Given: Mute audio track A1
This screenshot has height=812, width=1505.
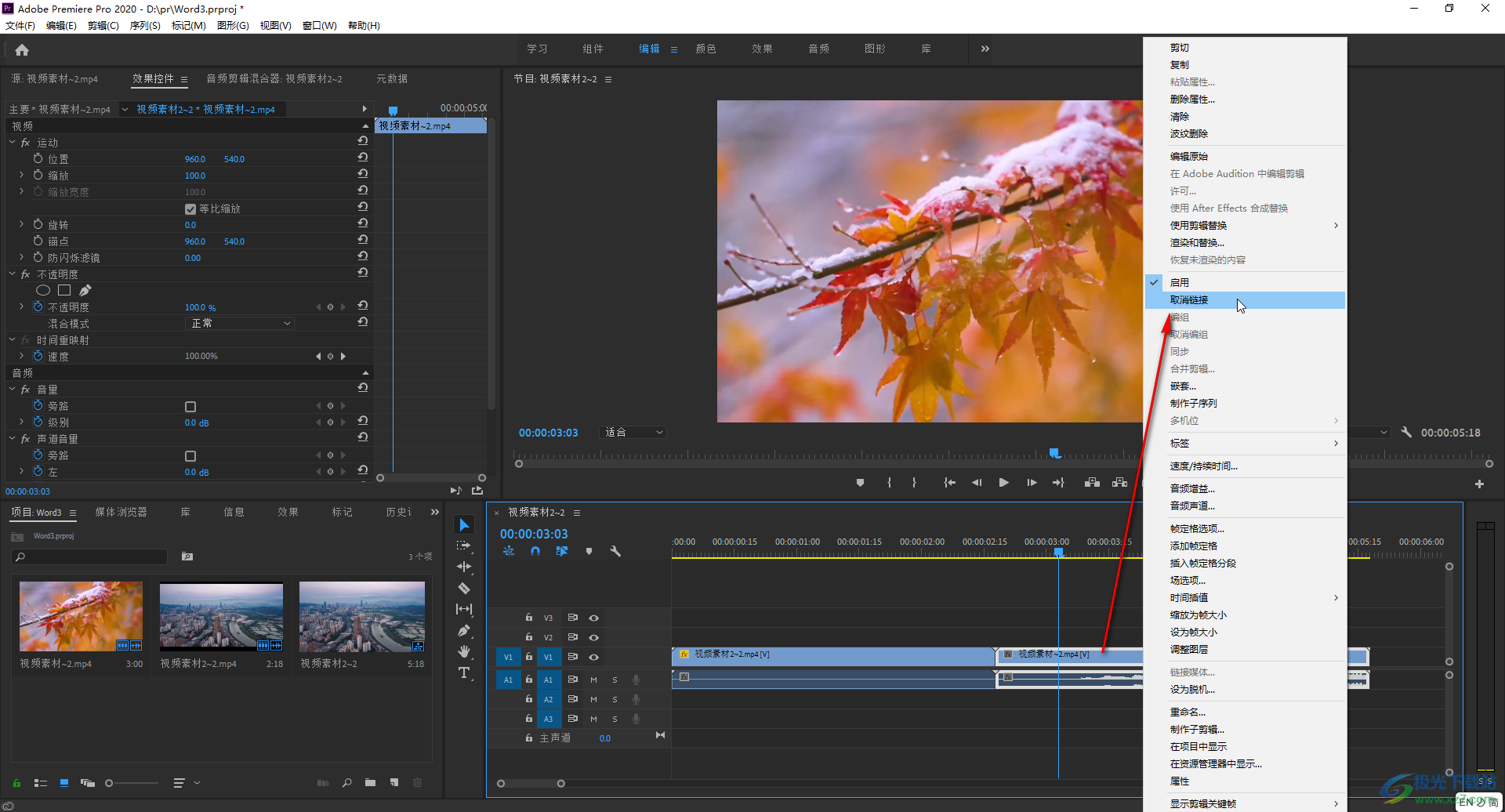Looking at the screenshot, I should [593, 680].
